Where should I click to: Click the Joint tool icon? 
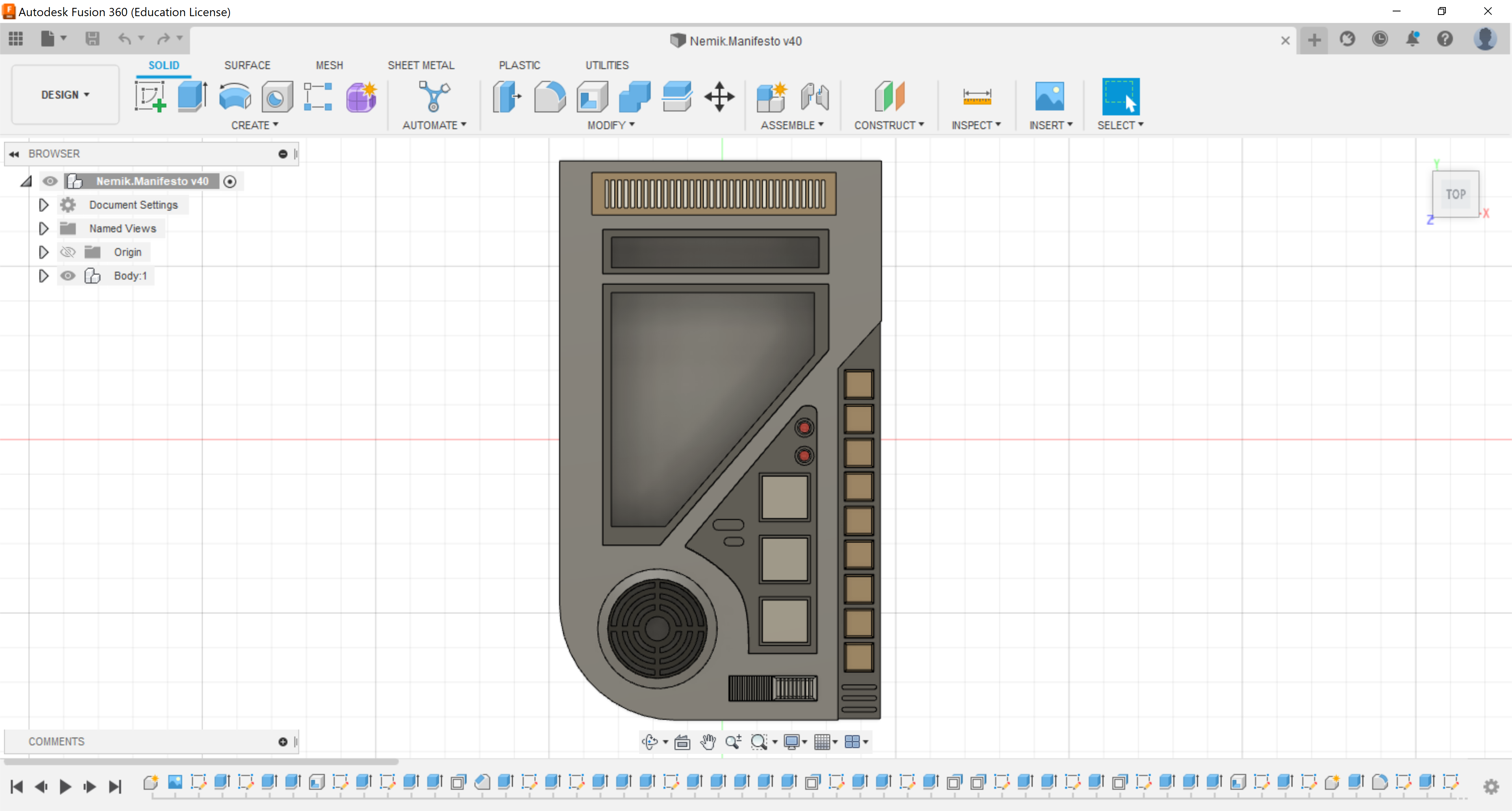pos(815,97)
